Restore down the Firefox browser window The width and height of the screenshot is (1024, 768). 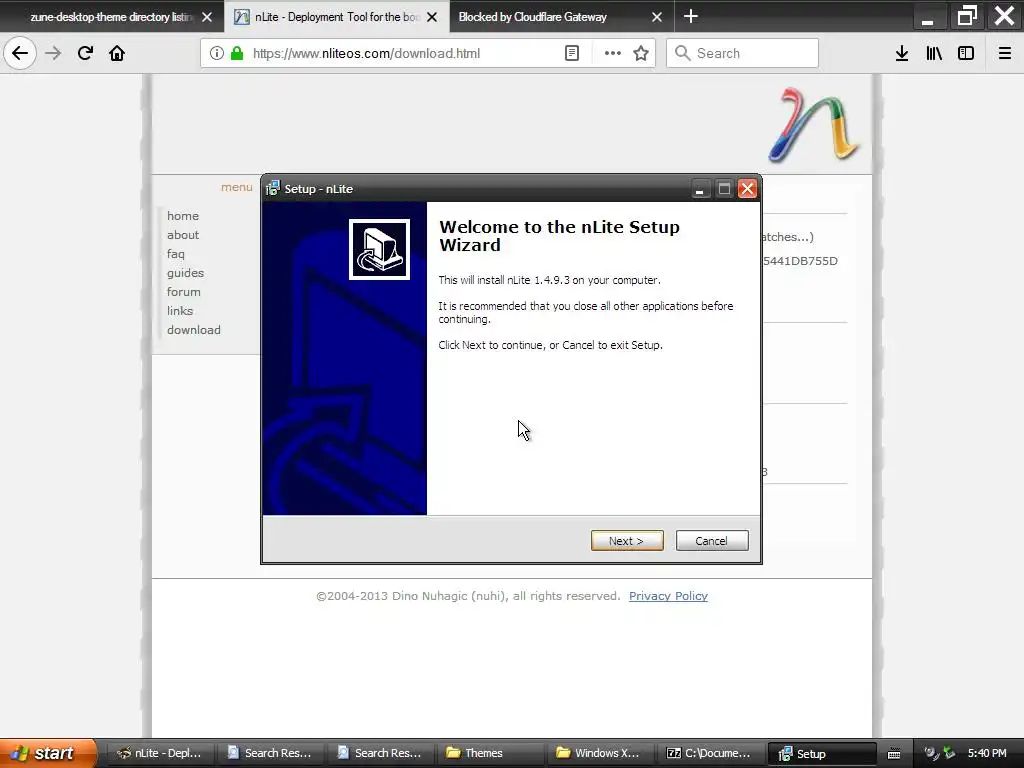(x=967, y=16)
